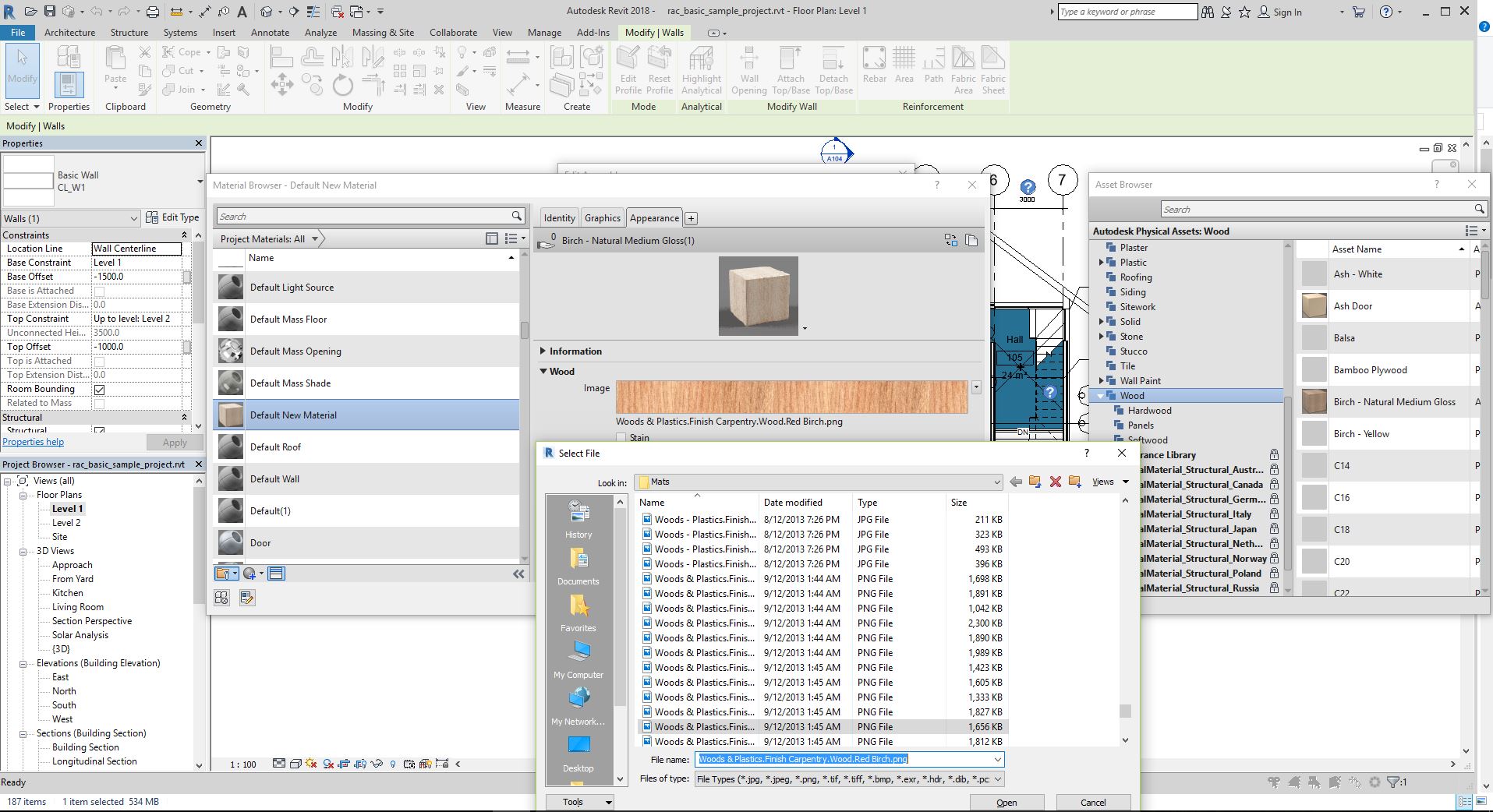Click the Infocenter help question mark icon
Image resolution: width=1493 pixels, height=812 pixels.
[1385, 12]
